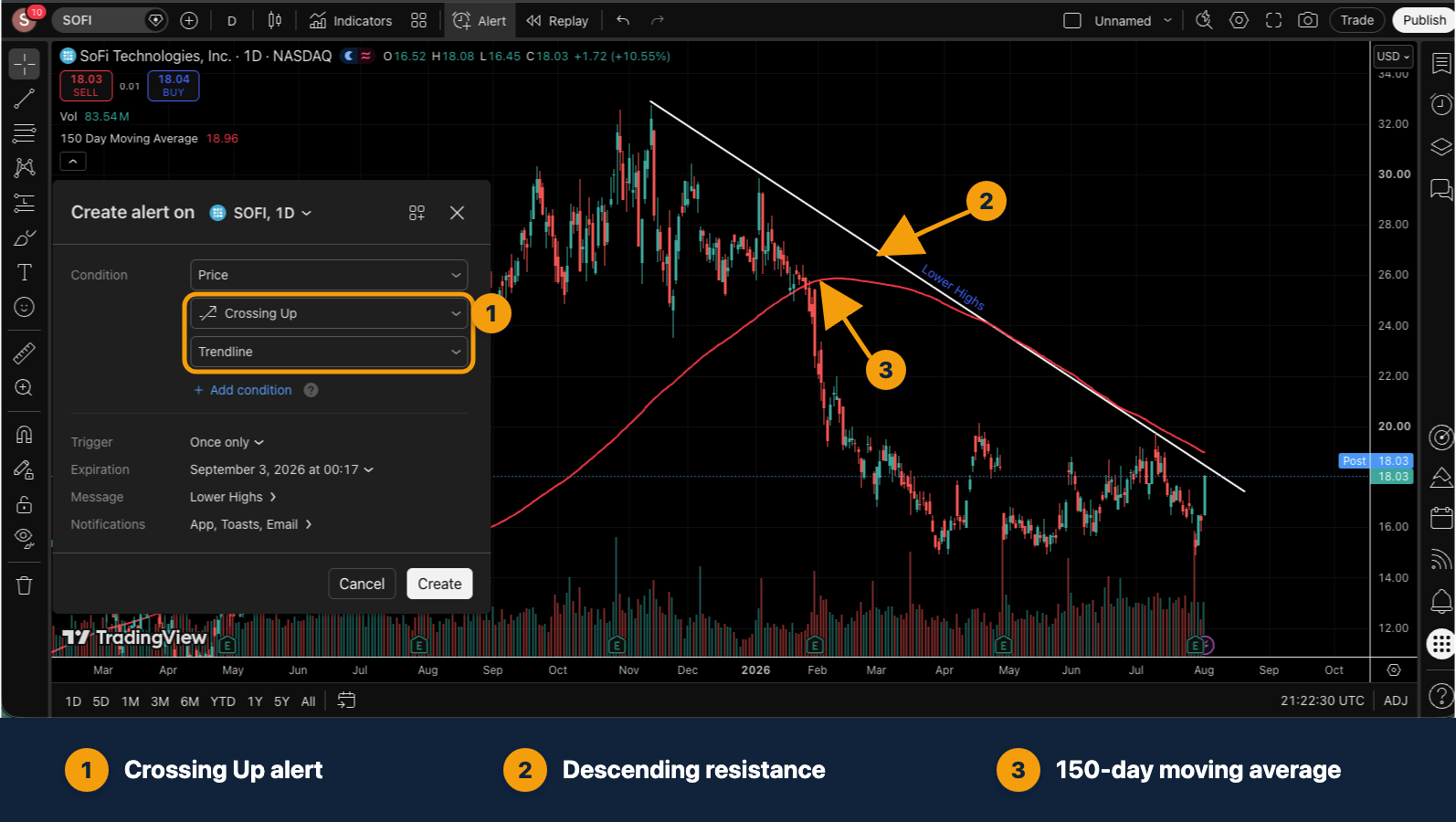Click the Alert toolbar button
Screen dimensions: 1456x822
480,20
